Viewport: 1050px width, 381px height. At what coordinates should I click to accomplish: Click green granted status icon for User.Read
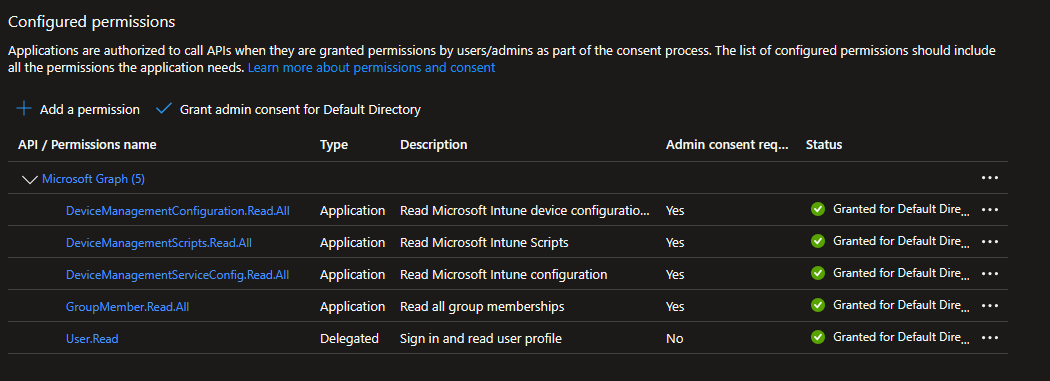click(x=818, y=337)
